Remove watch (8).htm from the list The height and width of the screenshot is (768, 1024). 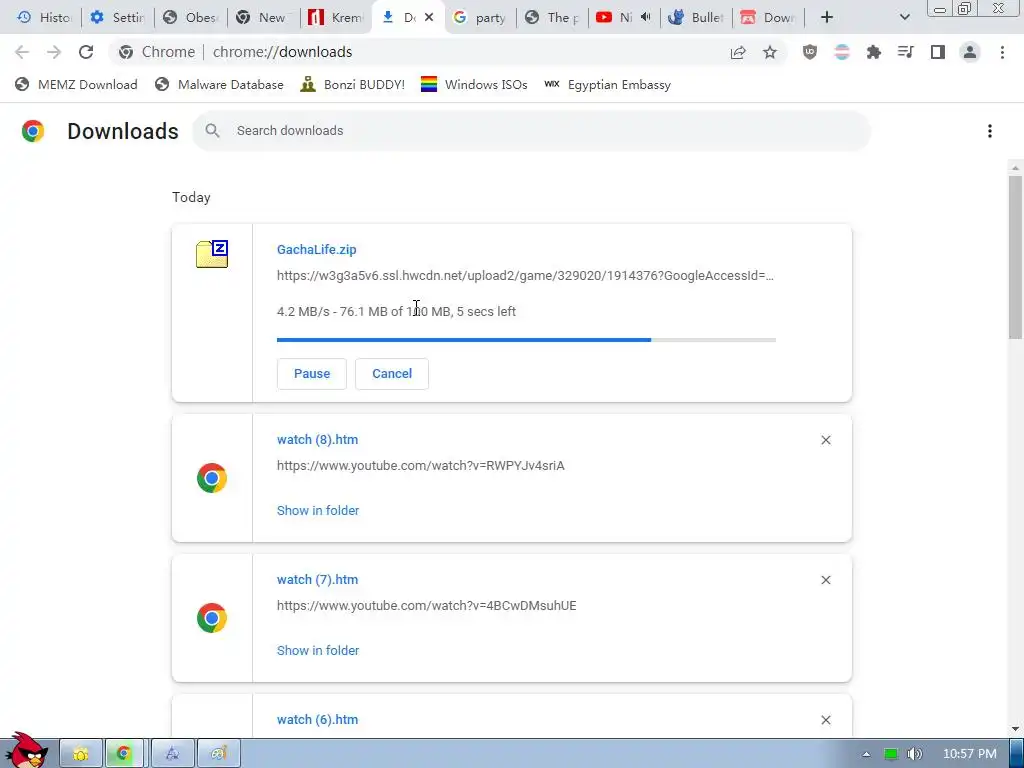point(825,440)
